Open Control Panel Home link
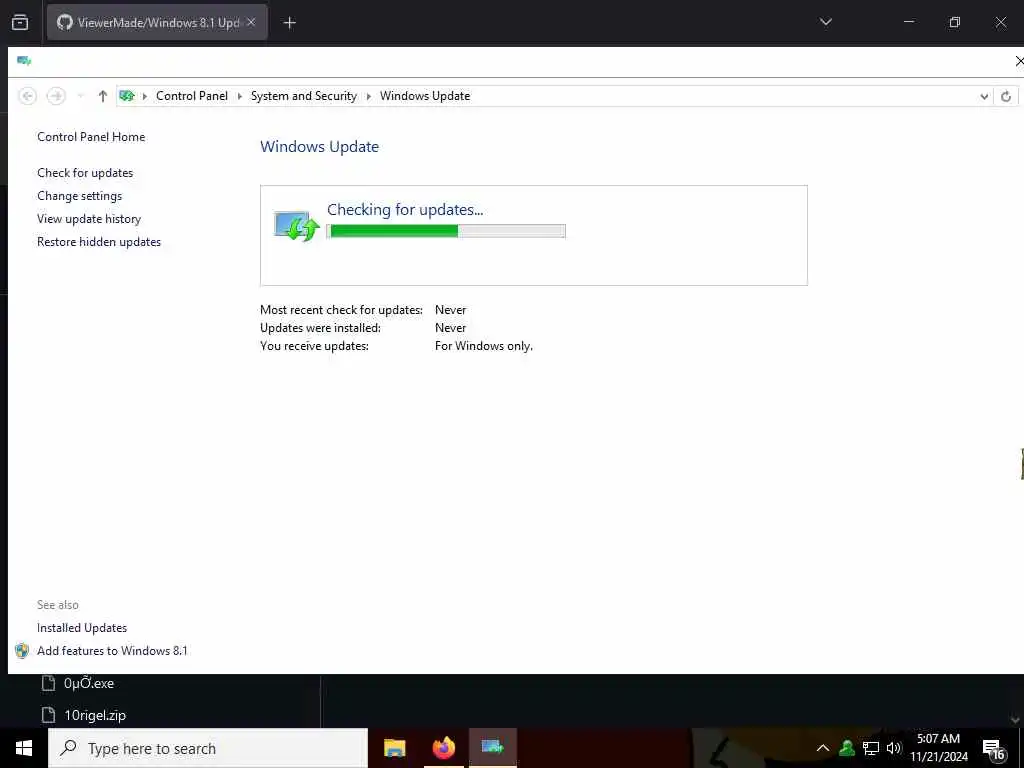This screenshot has height=768, width=1024. point(91,136)
